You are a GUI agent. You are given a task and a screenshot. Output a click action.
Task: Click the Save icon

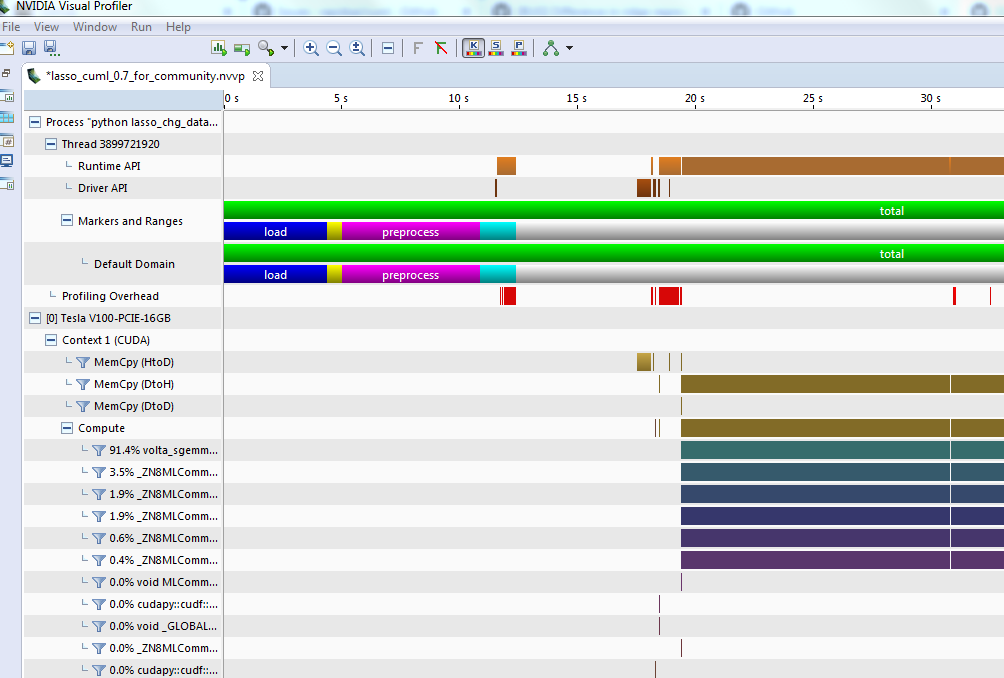click(x=29, y=48)
